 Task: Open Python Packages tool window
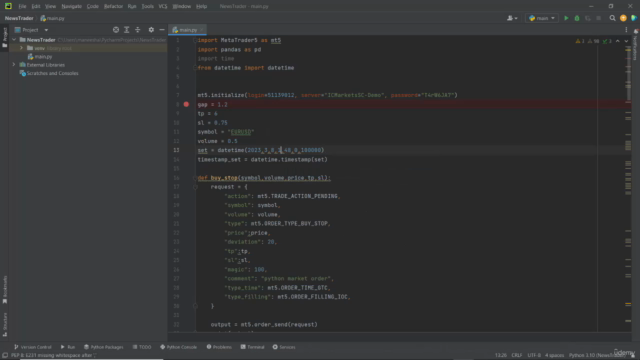[x=103, y=347]
